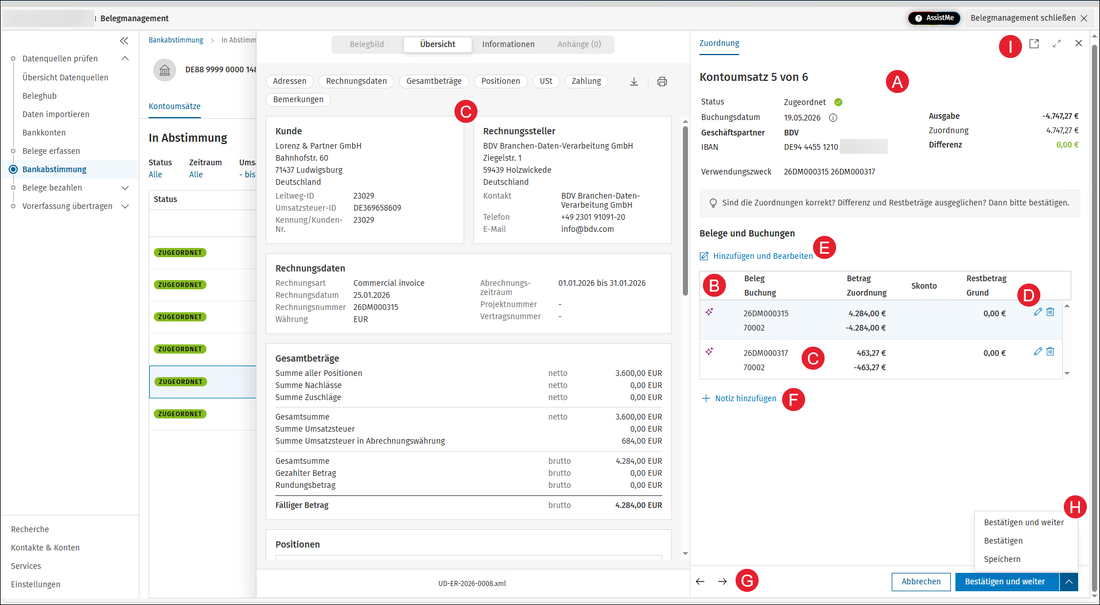
Task: Open Beleghub in the sidebar
Action: pyautogui.click(x=39, y=96)
